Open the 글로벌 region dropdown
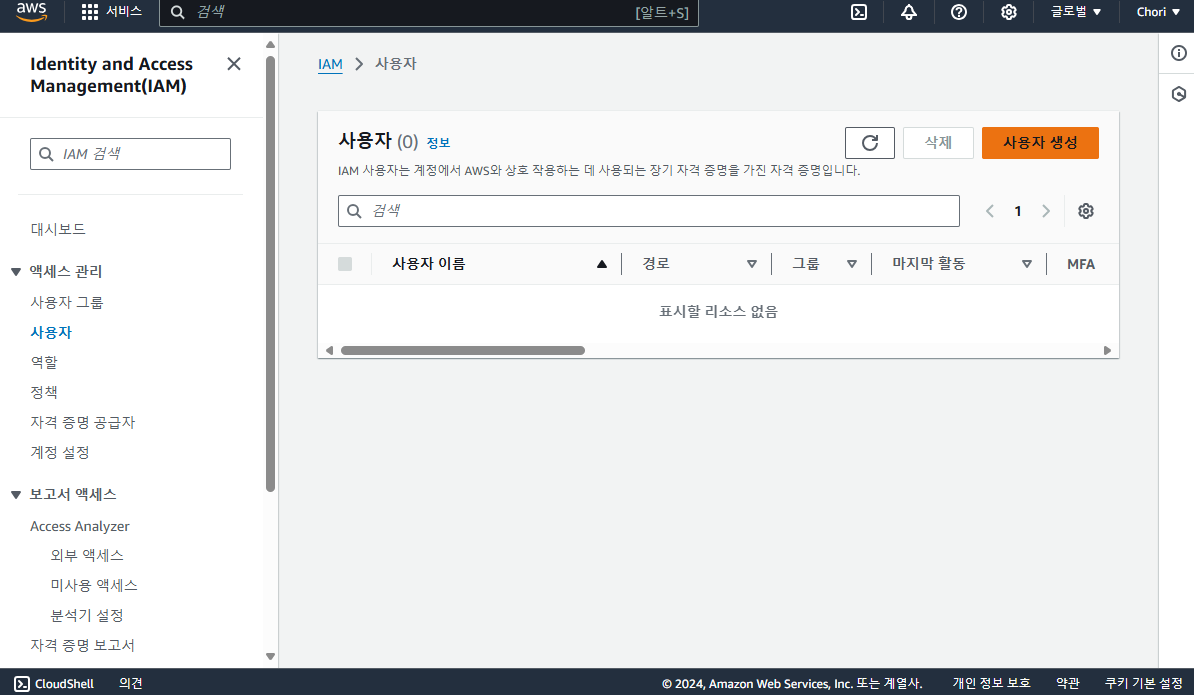Viewport: 1194px width, 695px height. pyautogui.click(x=1076, y=12)
